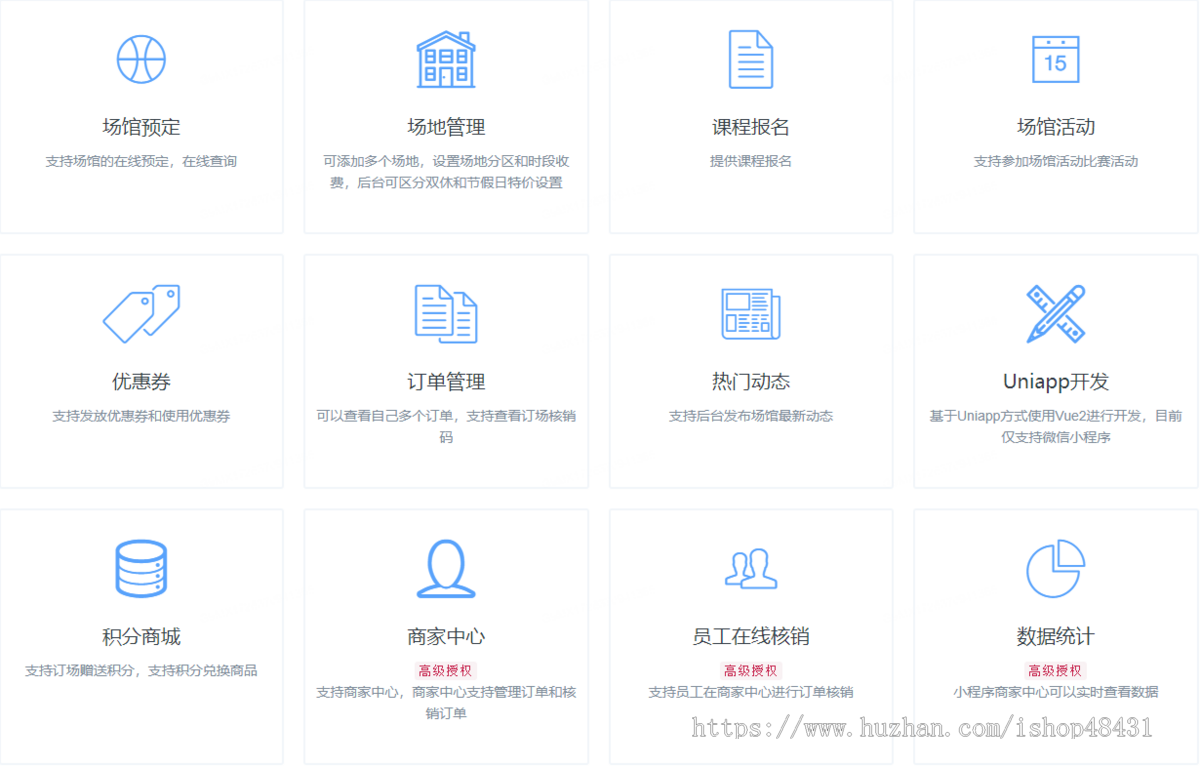Select the 场地管理 heading

point(446,127)
